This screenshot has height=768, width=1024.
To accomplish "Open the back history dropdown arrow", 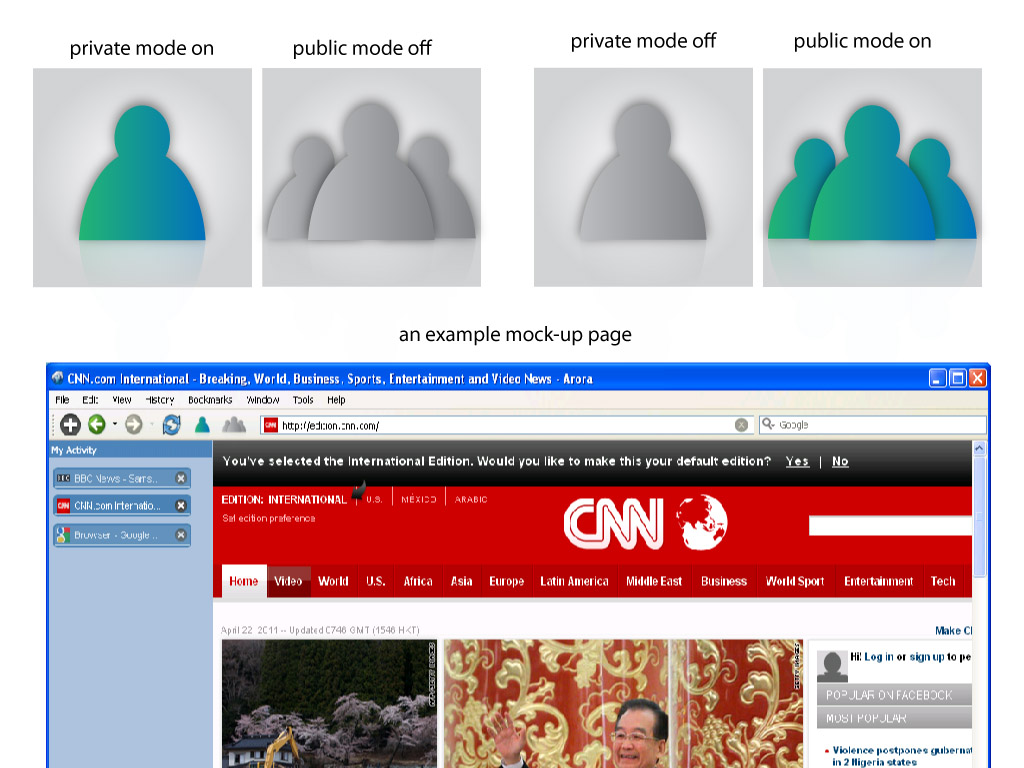I will [114, 425].
